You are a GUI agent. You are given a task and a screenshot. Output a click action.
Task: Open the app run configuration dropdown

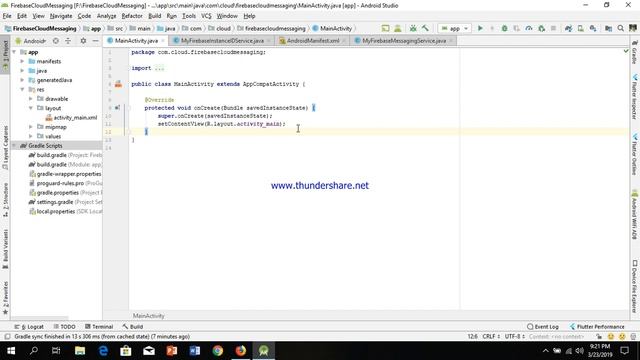454,29
